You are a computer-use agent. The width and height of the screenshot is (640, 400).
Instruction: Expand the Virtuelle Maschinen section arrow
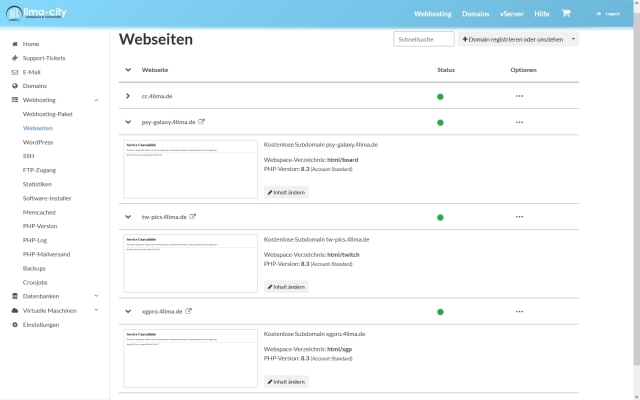click(96, 310)
